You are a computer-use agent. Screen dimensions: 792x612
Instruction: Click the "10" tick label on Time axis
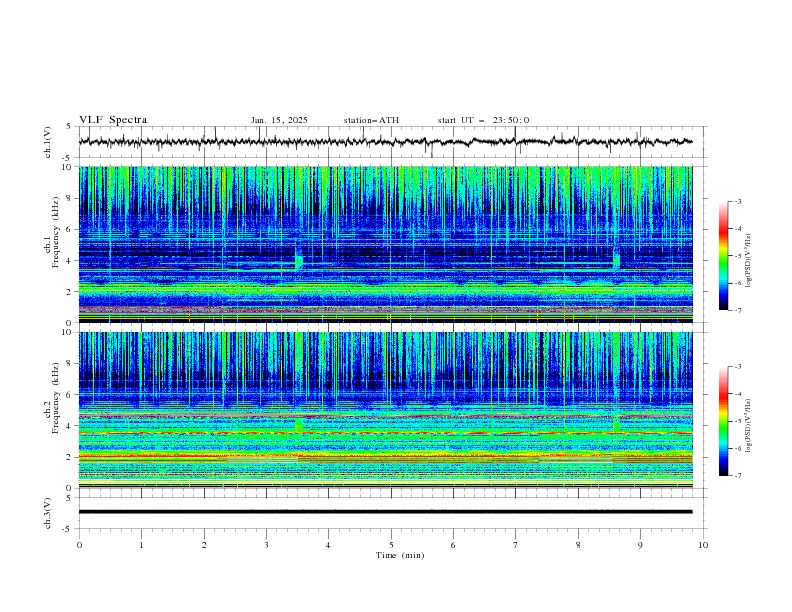pos(703,545)
